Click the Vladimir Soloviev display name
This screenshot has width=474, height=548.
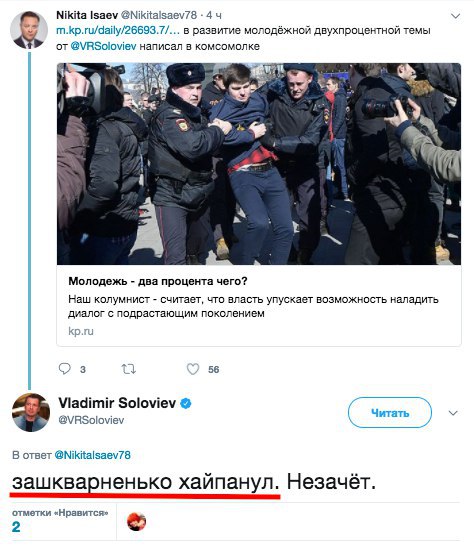tap(117, 403)
